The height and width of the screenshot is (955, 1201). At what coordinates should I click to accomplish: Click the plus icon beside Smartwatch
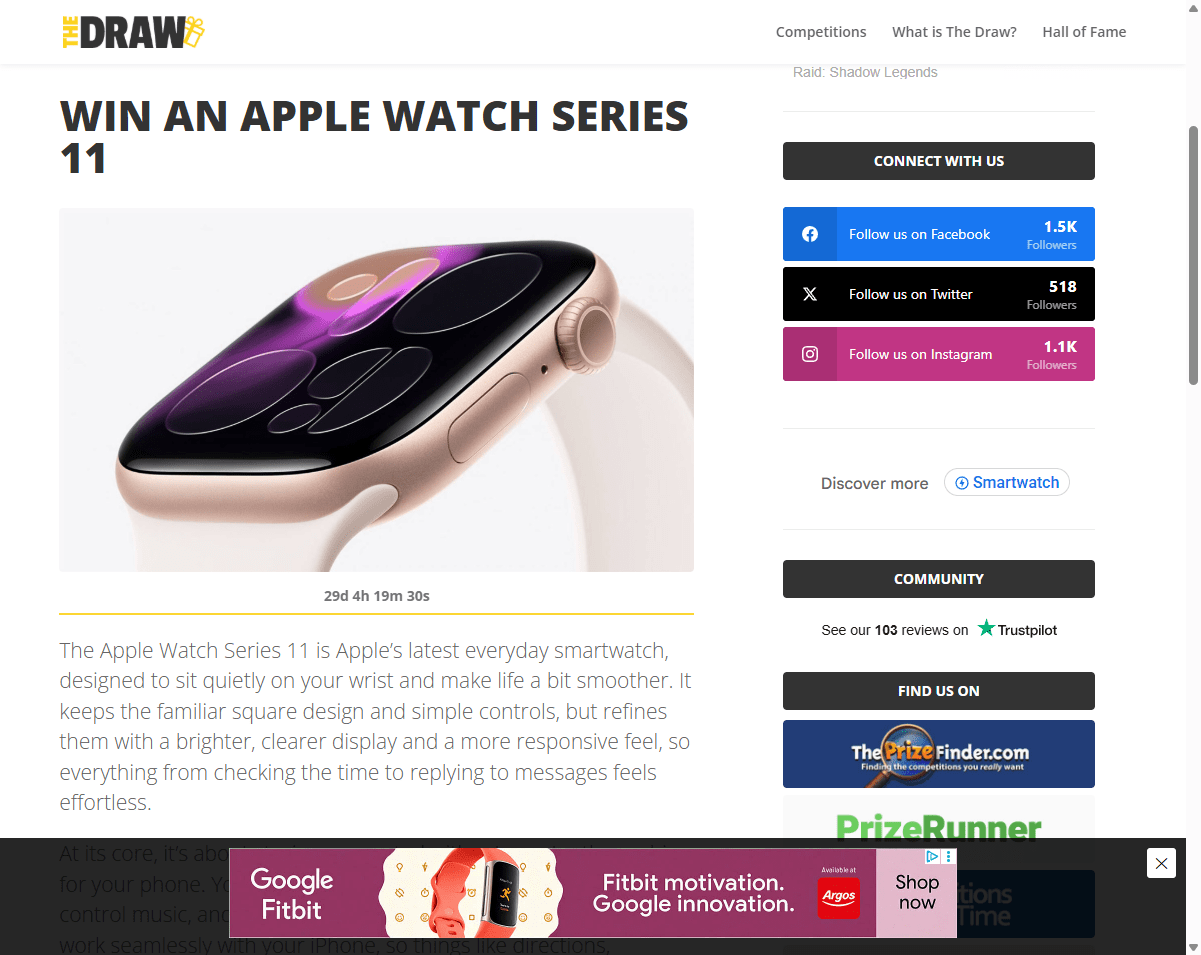pos(962,483)
